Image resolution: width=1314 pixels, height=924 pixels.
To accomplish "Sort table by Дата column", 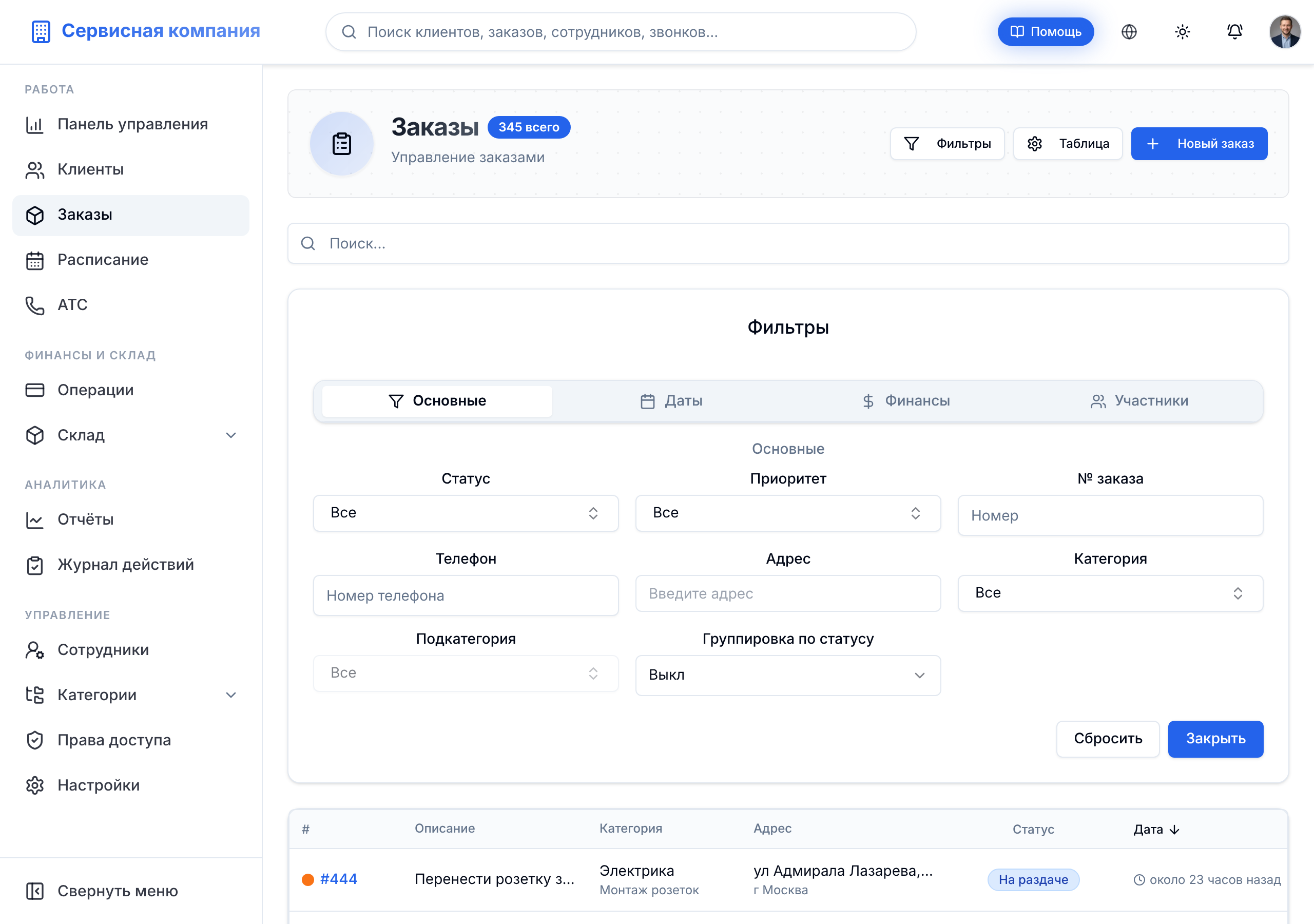I will coord(1156,830).
